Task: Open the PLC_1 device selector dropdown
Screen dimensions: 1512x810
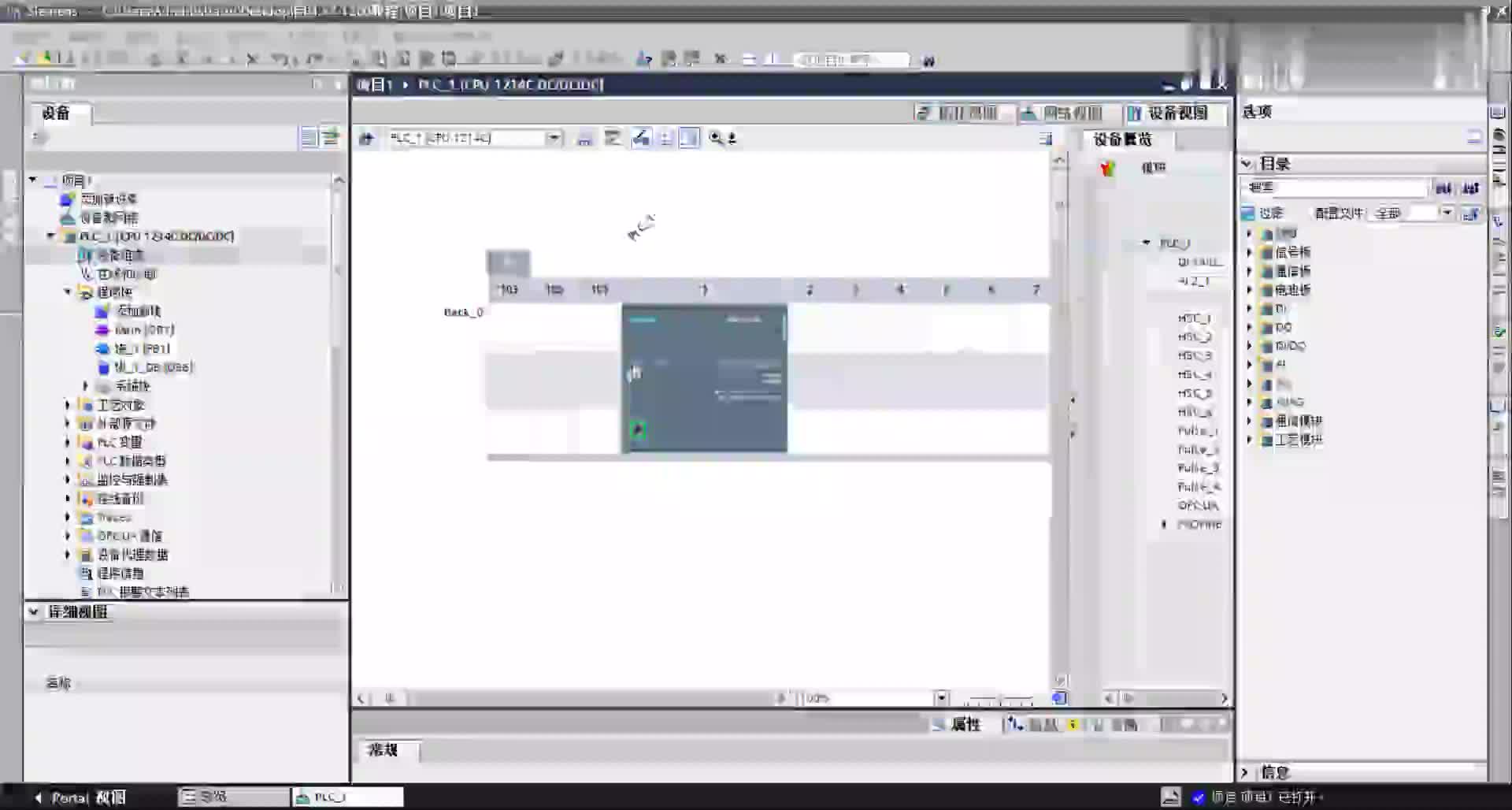Action: tap(554, 139)
